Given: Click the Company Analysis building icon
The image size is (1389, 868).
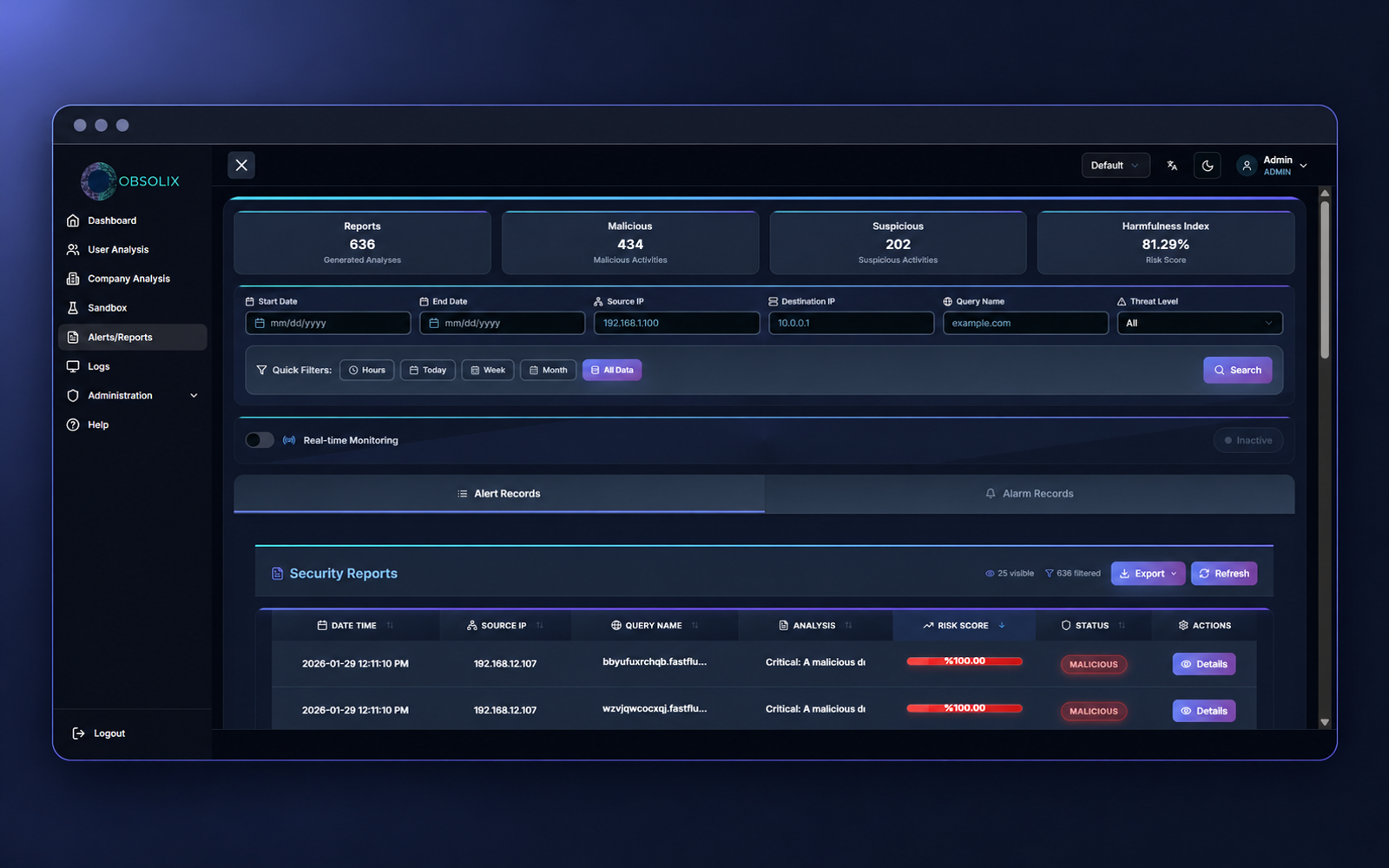Looking at the screenshot, I should [73, 279].
